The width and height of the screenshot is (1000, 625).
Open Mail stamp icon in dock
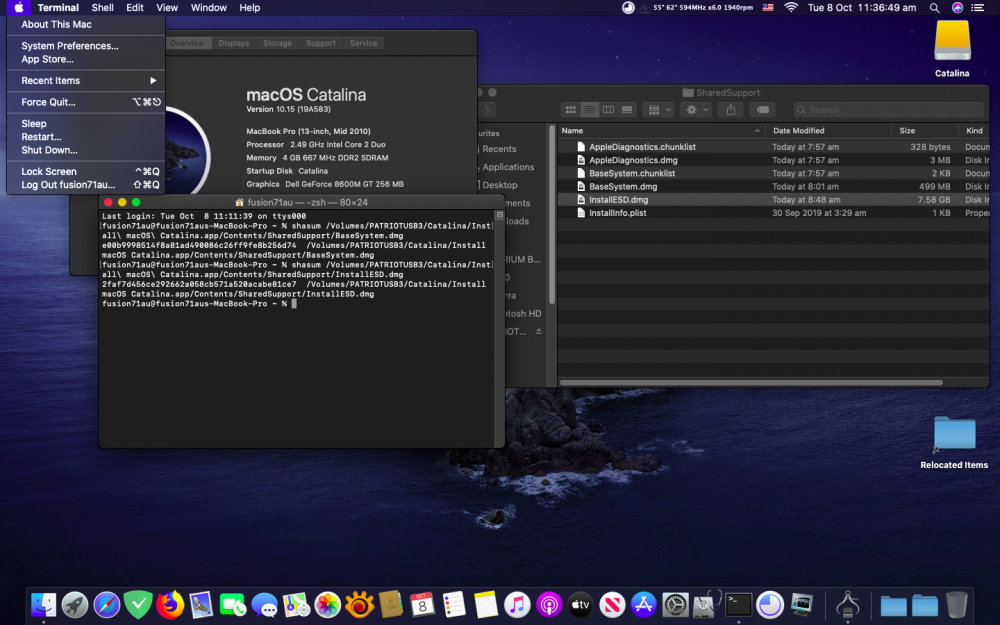[201, 604]
